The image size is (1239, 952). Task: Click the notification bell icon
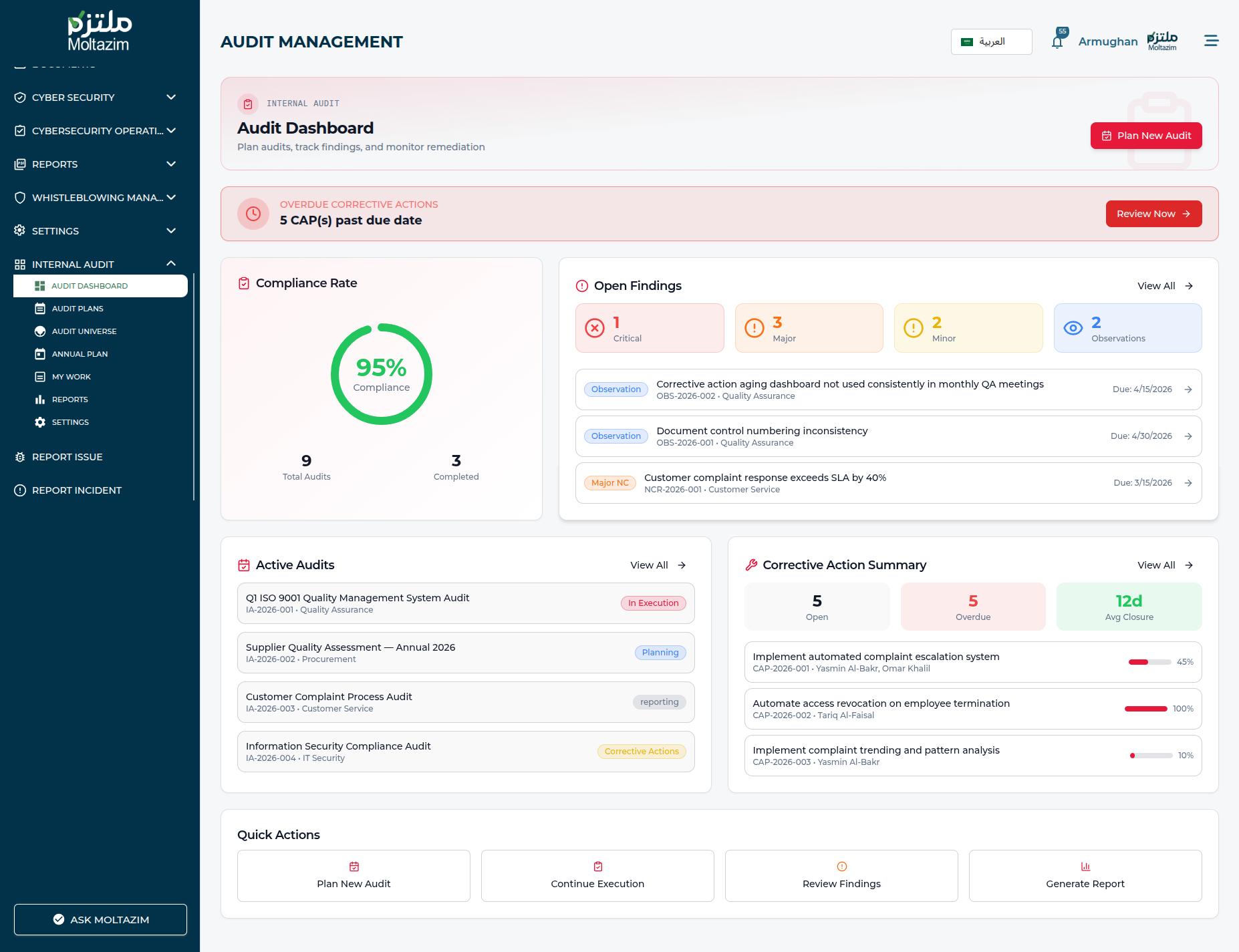(1057, 42)
